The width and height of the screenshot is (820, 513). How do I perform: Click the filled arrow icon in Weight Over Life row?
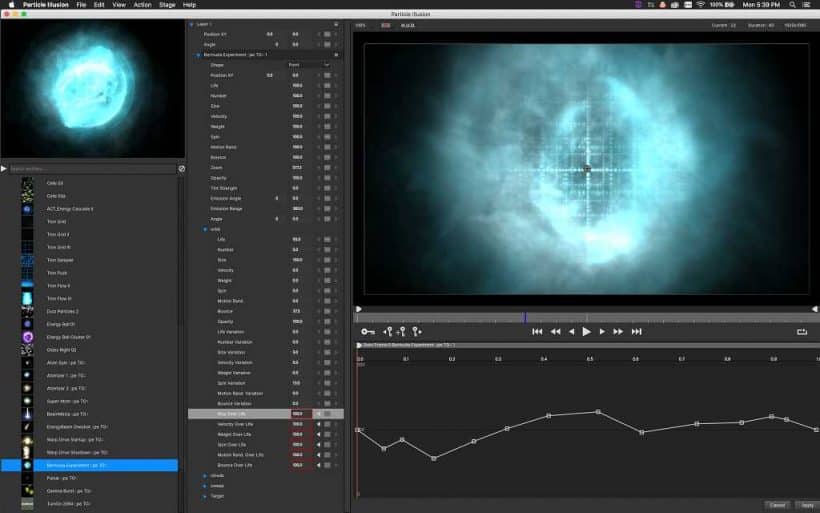(x=318, y=434)
